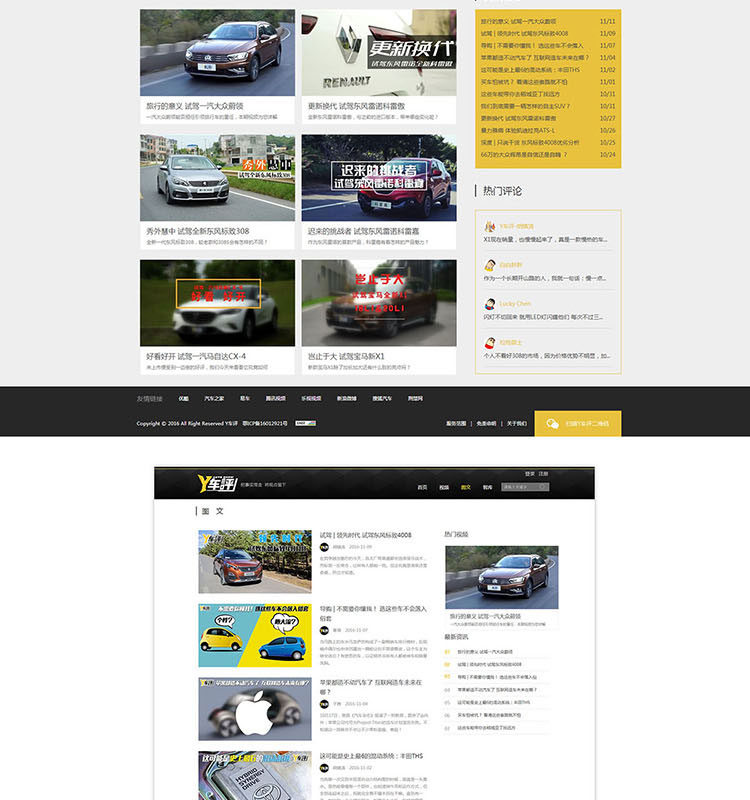Open the 视频 nav tab
The width and height of the screenshot is (750, 800).
tap(444, 487)
